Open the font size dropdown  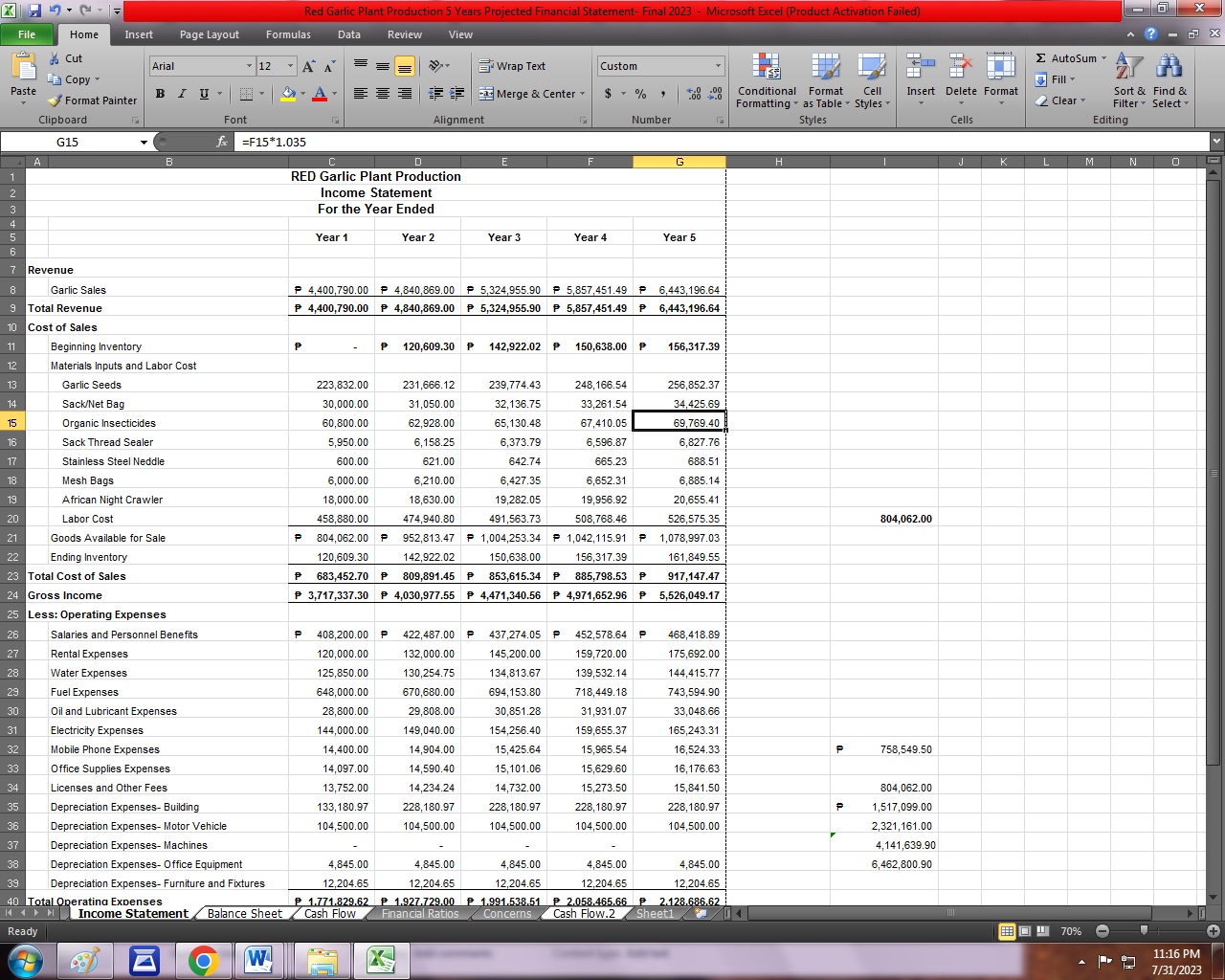click(291, 66)
